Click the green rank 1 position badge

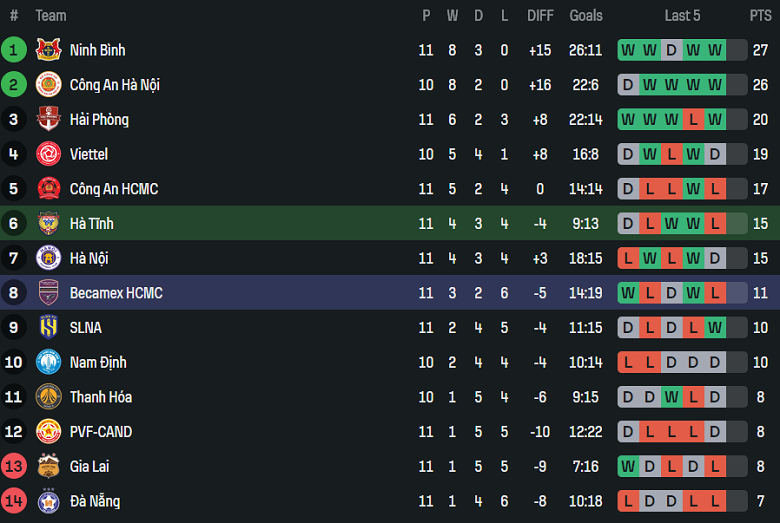pos(14,50)
